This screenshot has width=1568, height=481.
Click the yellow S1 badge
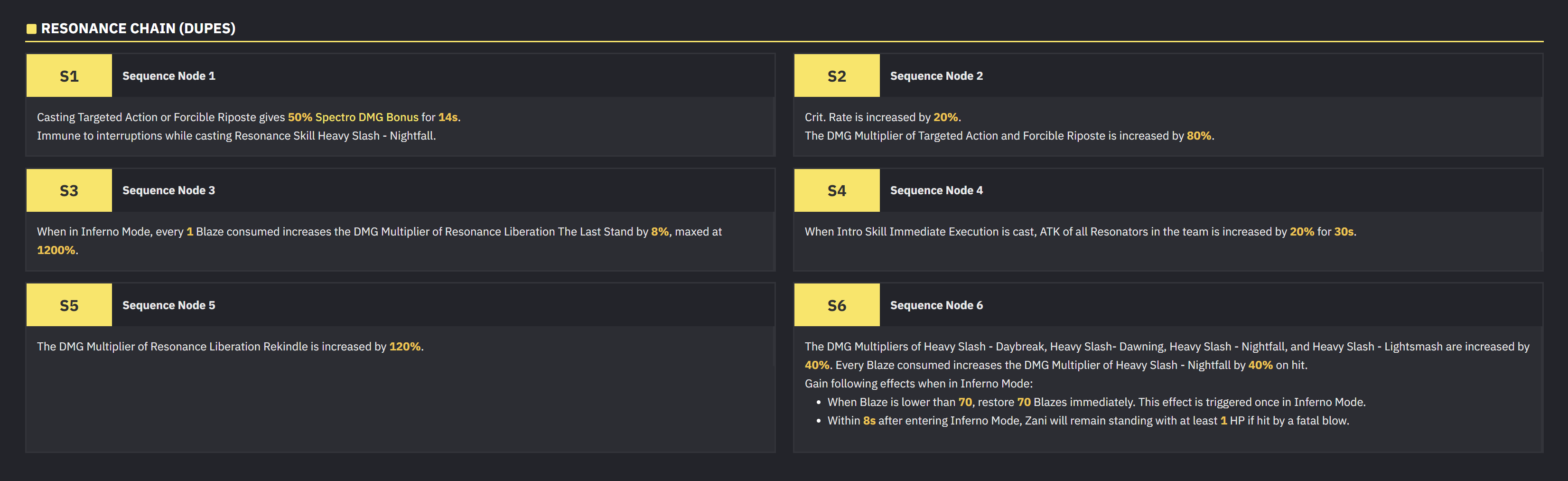coord(69,75)
